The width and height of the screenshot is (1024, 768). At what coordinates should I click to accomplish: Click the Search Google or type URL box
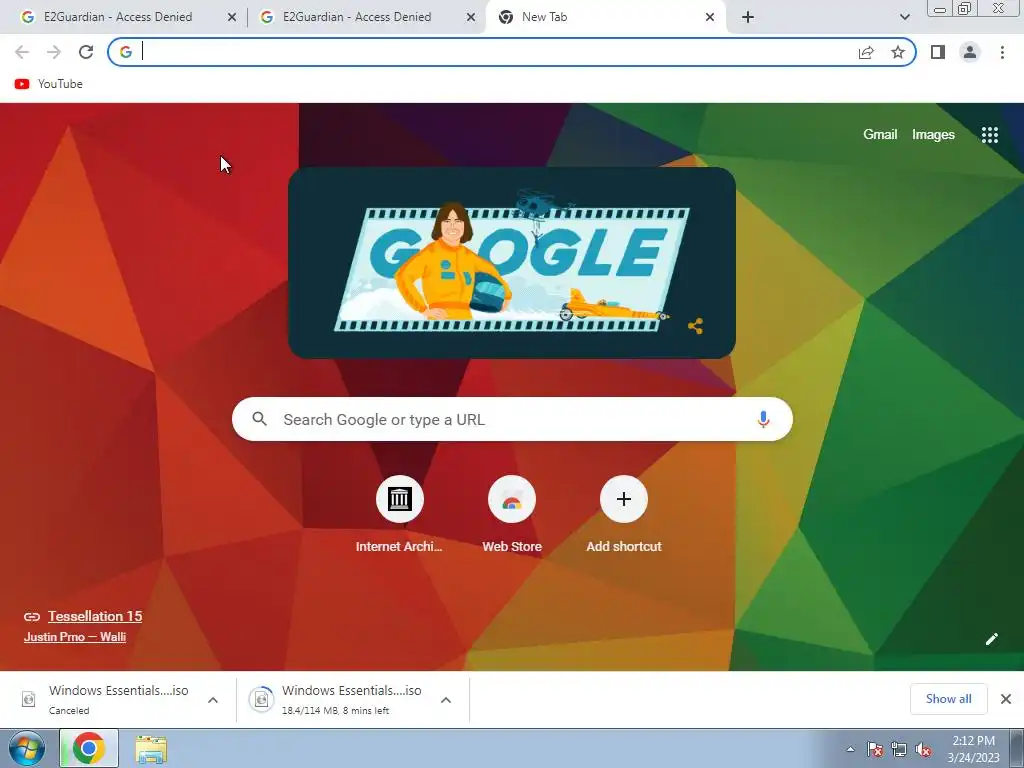pos(512,419)
